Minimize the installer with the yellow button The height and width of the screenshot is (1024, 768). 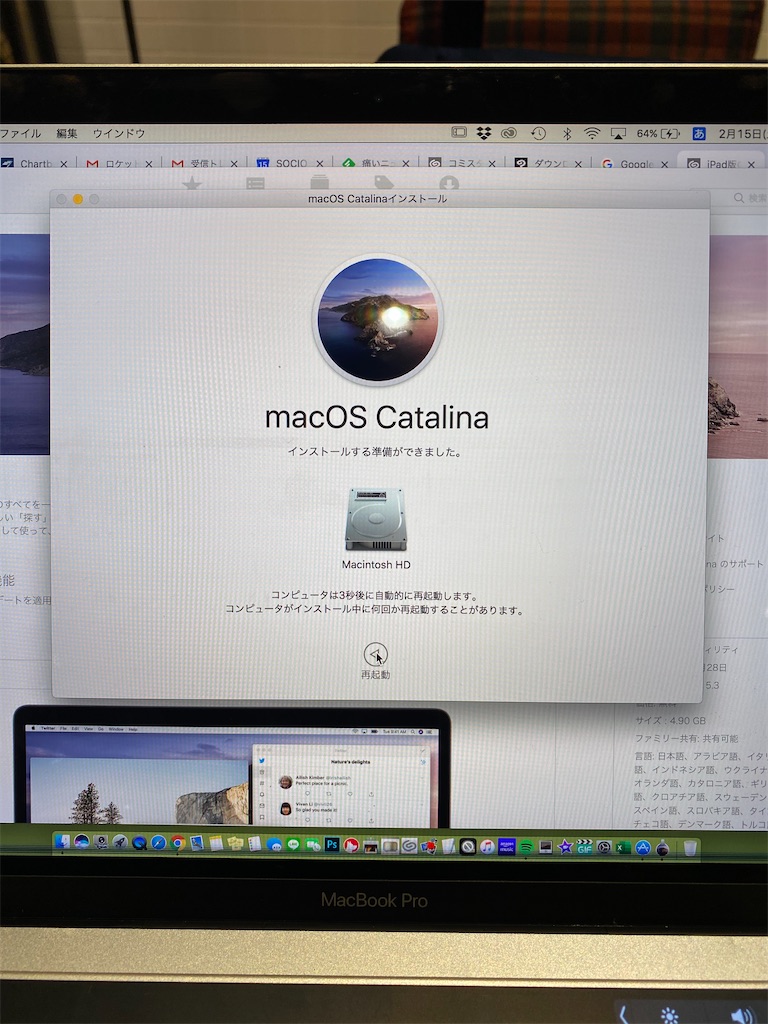point(78,199)
